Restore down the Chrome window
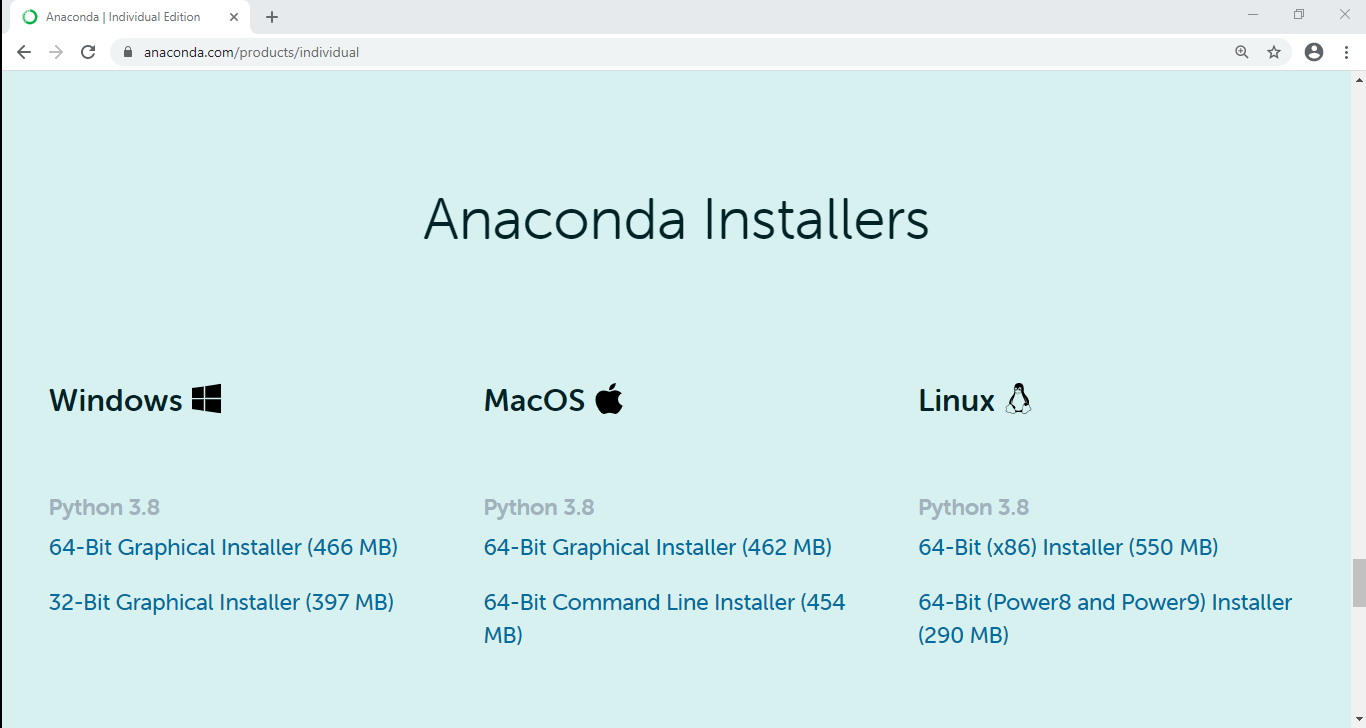 click(x=1299, y=14)
